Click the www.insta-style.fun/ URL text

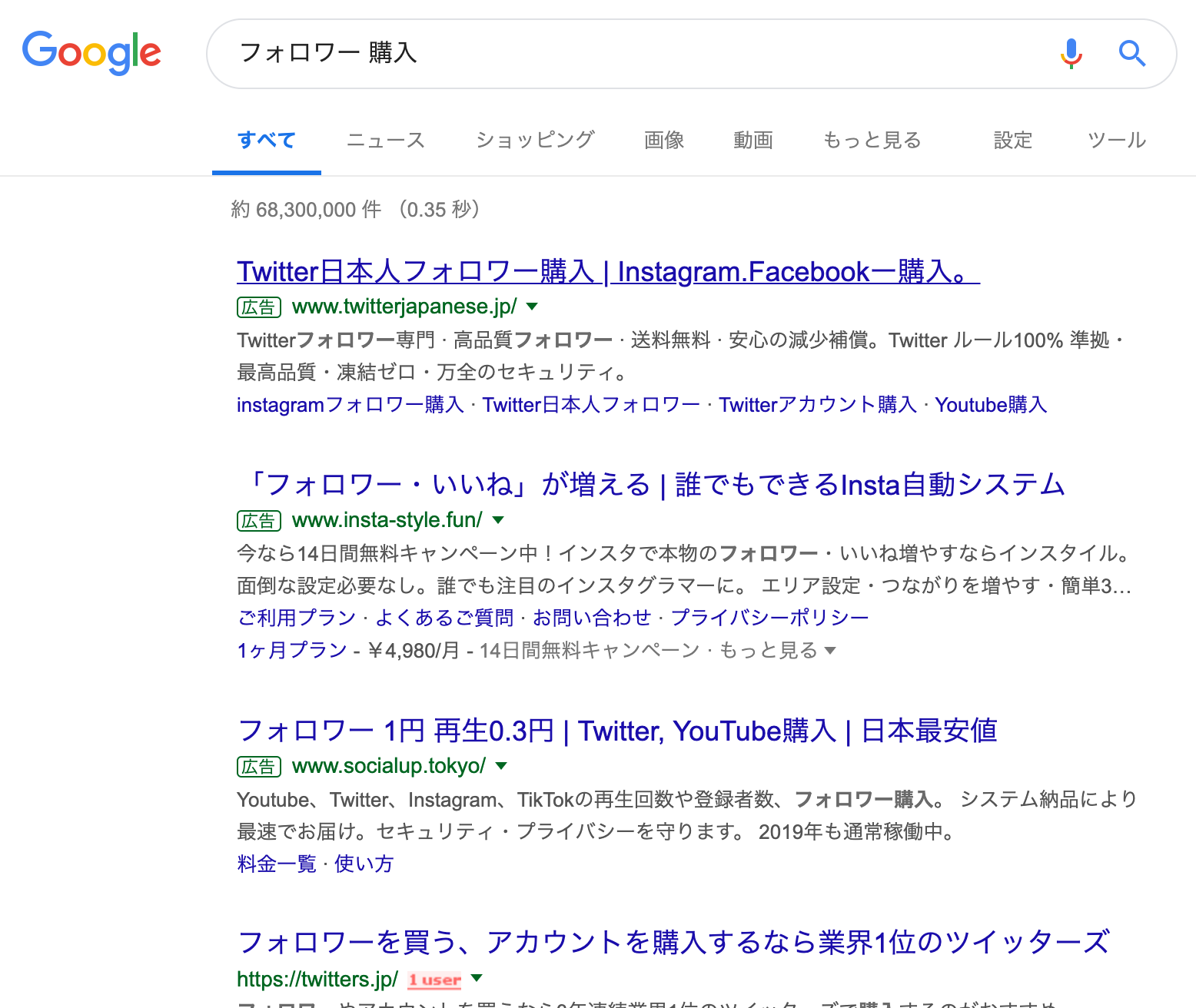[387, 520]
